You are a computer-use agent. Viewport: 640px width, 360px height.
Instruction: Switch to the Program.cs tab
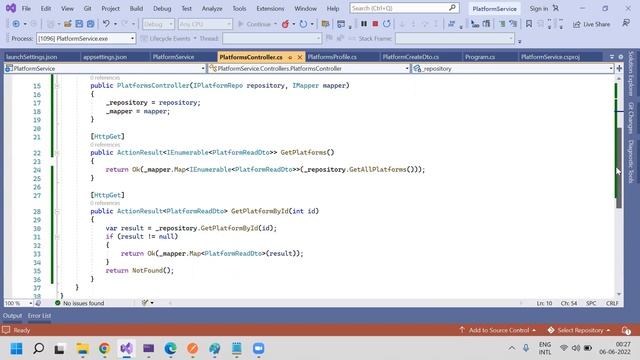coord(480,57)
